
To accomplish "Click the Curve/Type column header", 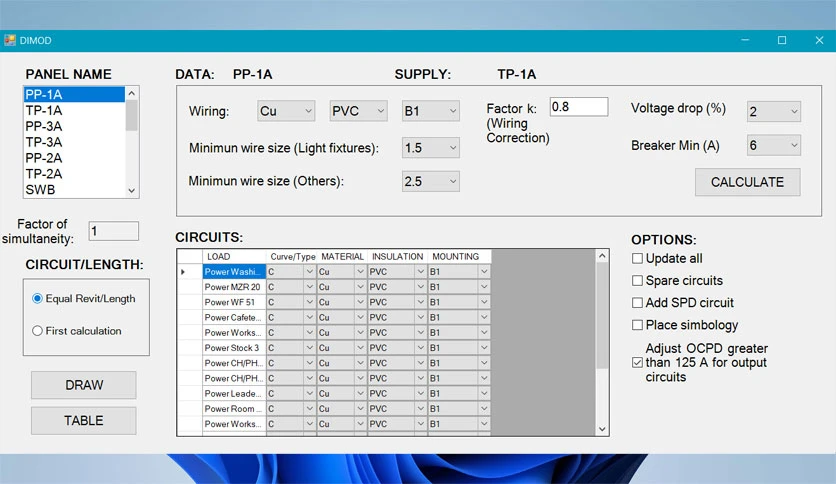I will coord(292,256).
